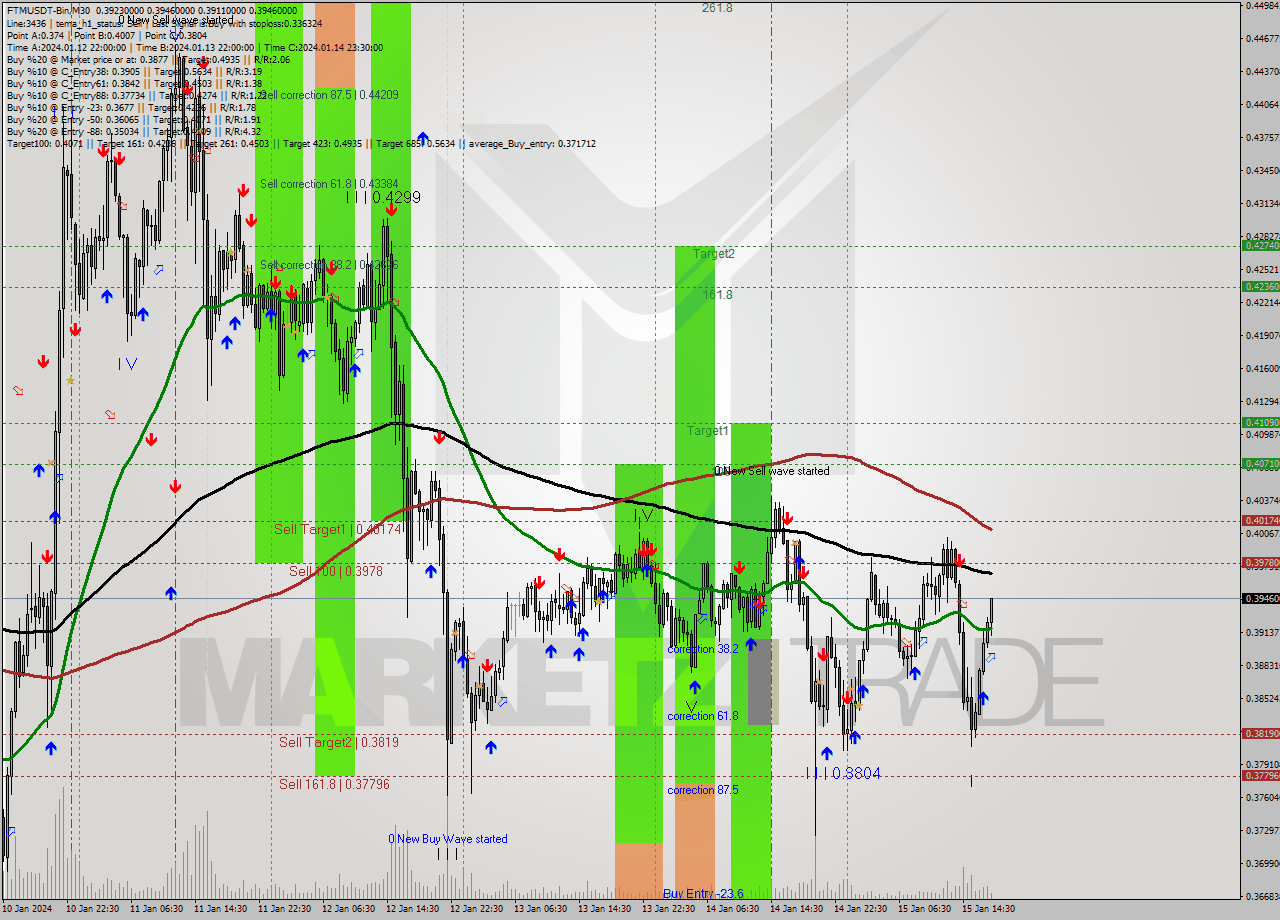Click the 'average_Buy_entry: 0.371712' text
Image resolution: width=1280 pixels, height=920 pixels.
(530, 143)
